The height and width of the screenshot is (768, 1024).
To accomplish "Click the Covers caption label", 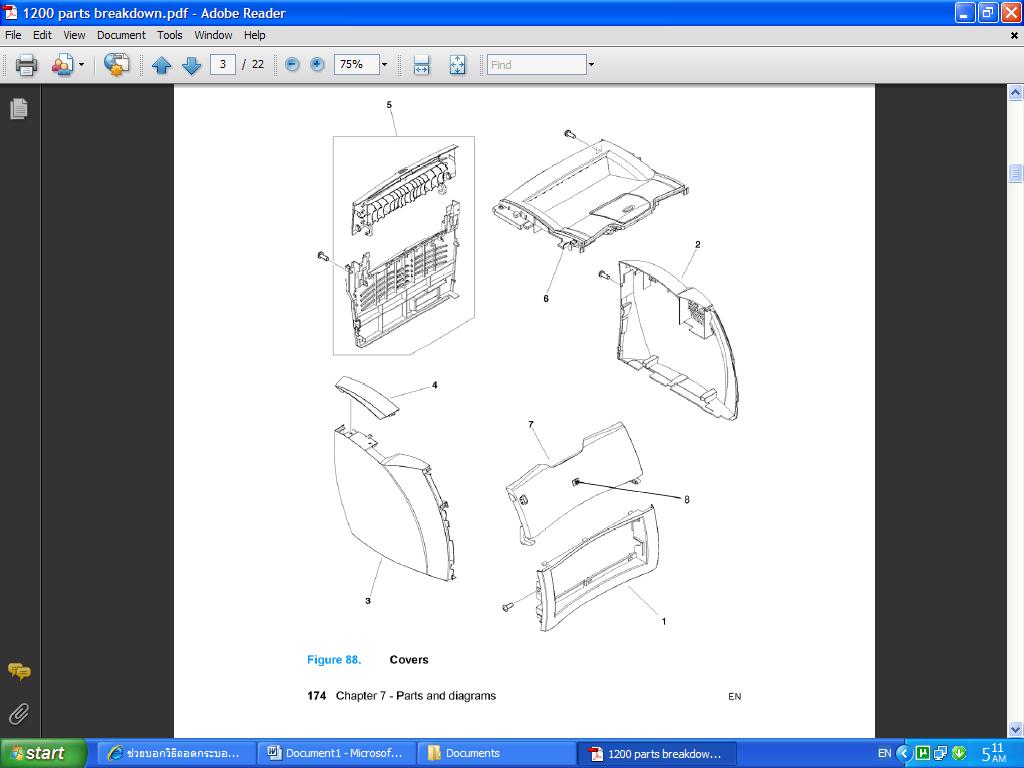I will pos(409,660).
